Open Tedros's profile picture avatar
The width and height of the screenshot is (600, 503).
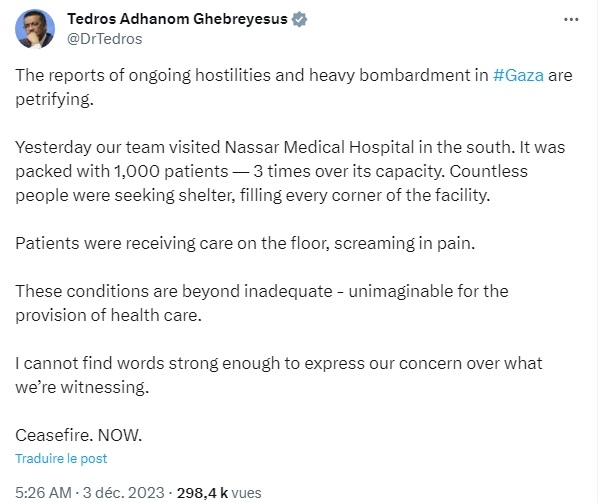(35, 29)
